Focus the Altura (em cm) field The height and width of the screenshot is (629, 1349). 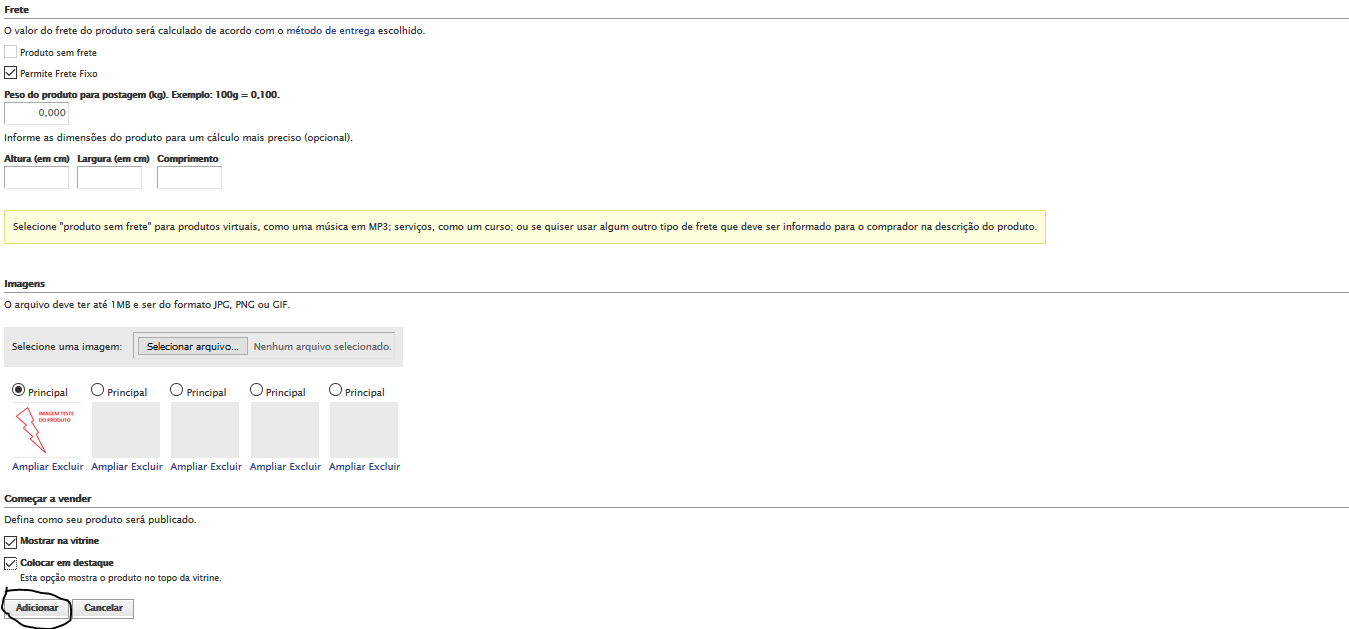[x=37, y=178]
